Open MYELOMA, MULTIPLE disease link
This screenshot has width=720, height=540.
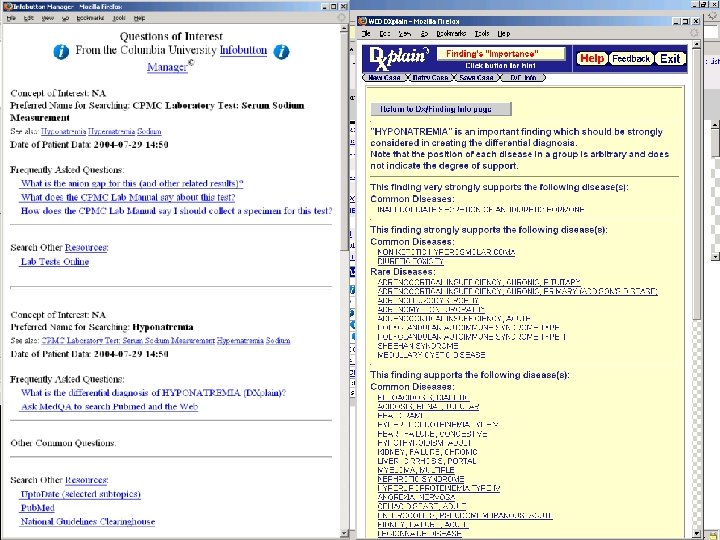416,470
